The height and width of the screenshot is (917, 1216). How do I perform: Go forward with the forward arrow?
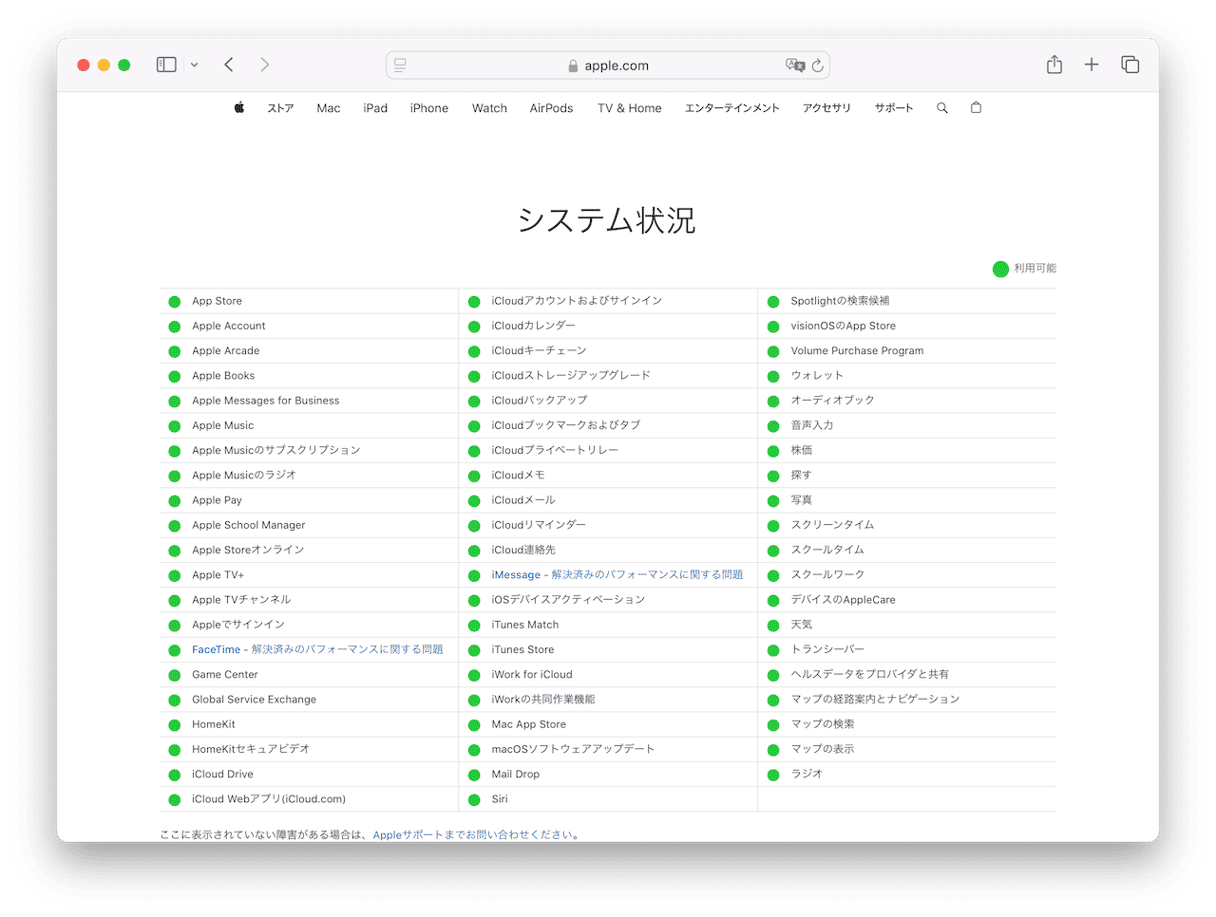[265, 65]
